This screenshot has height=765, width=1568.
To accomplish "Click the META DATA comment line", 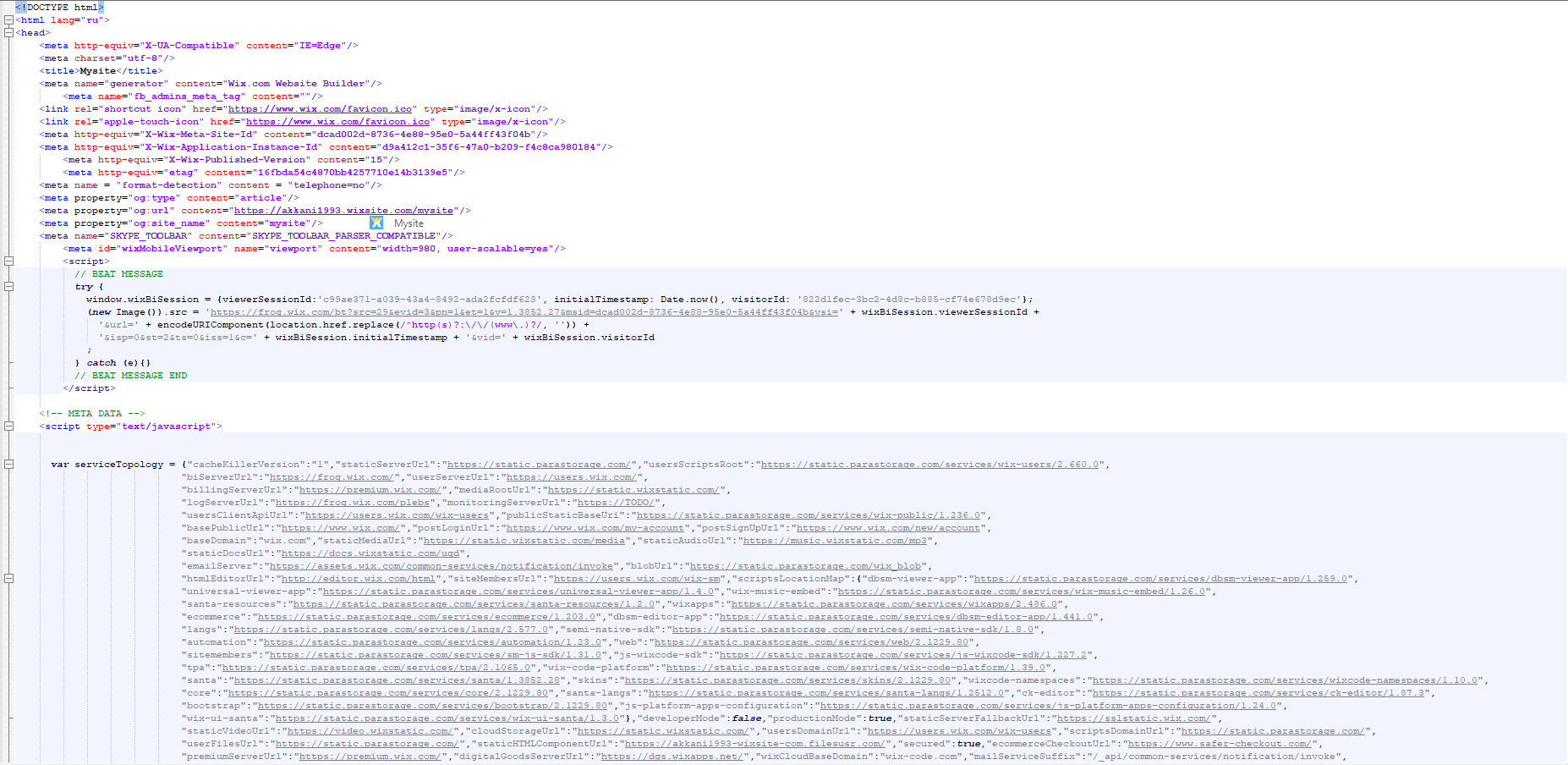I will pyautogui.click(x=92, y=414).
